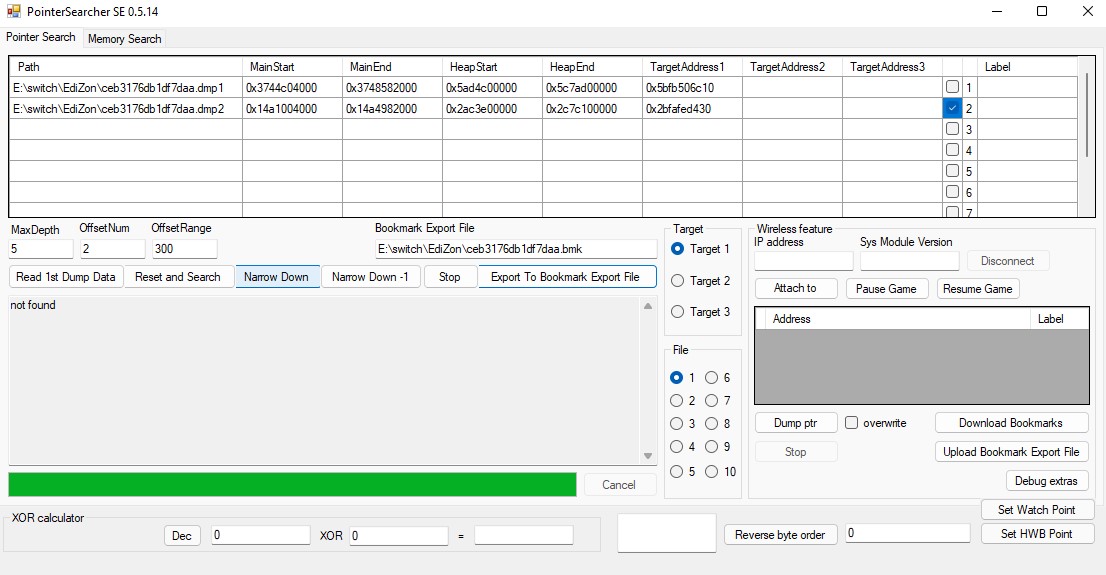
Task: Click the Narrow Down button
Action: [x=276, y=277]
